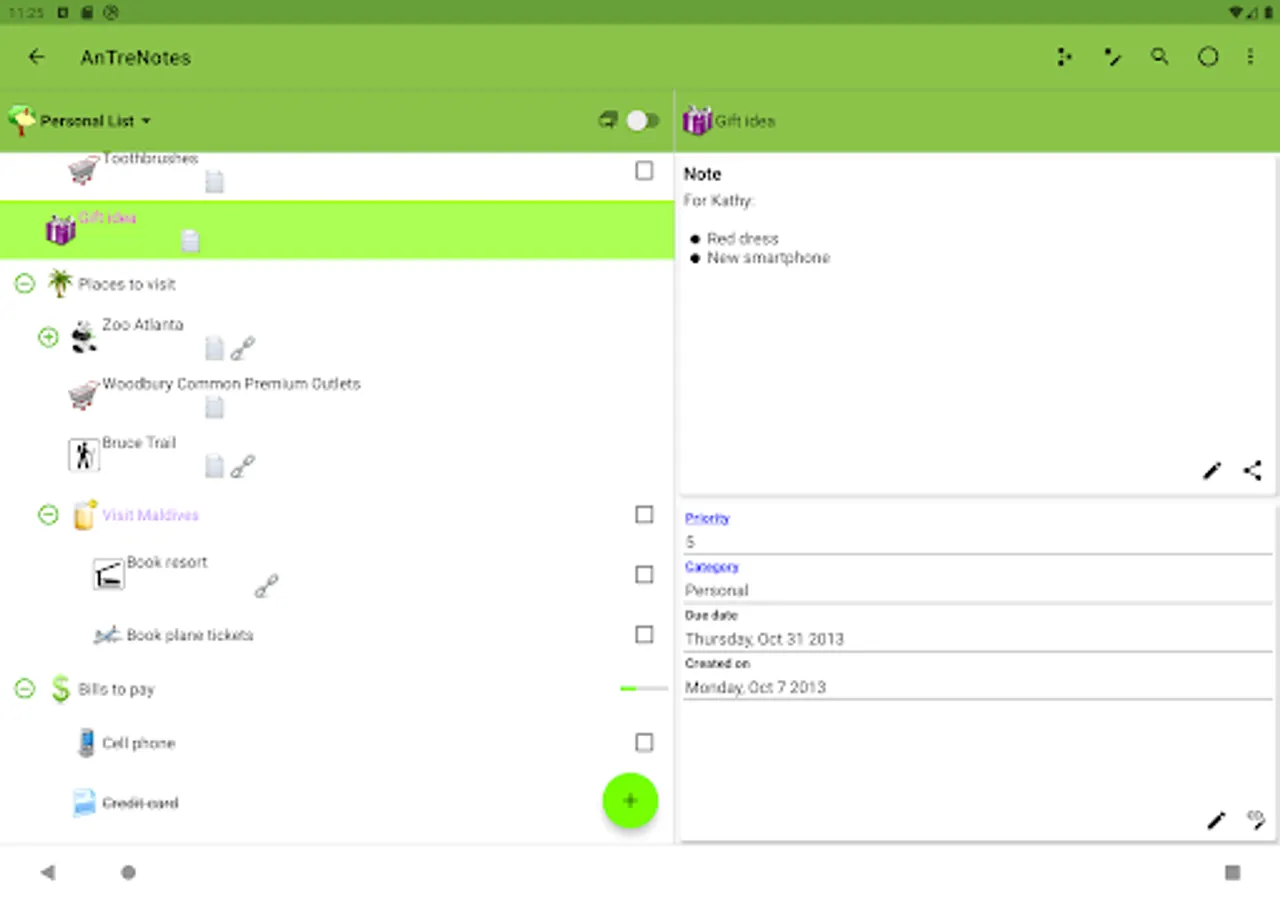Share the note
This screenshot has height=900, width=1280.
pos(1252,470)
